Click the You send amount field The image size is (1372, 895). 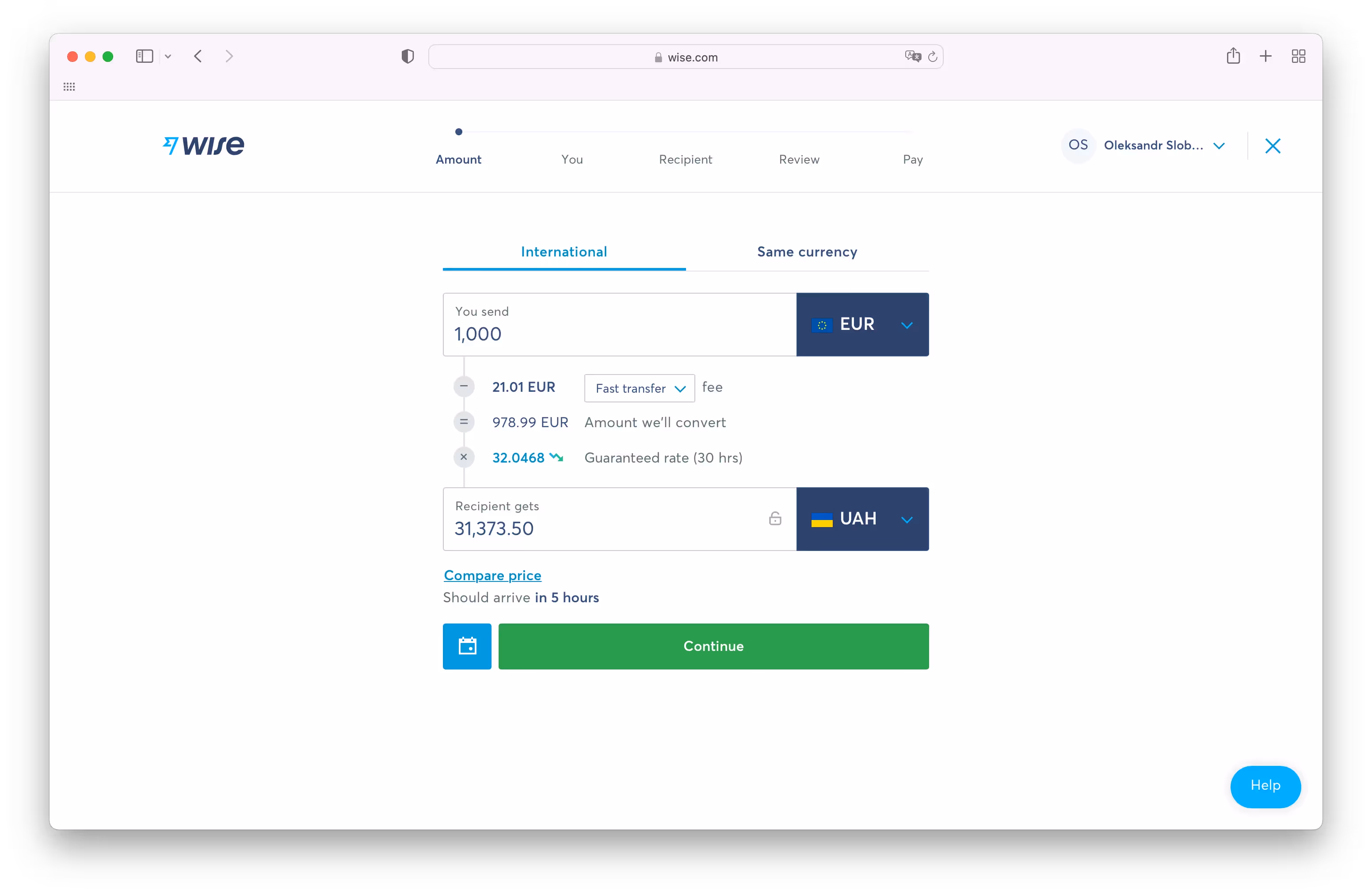[x=619, y=333]
